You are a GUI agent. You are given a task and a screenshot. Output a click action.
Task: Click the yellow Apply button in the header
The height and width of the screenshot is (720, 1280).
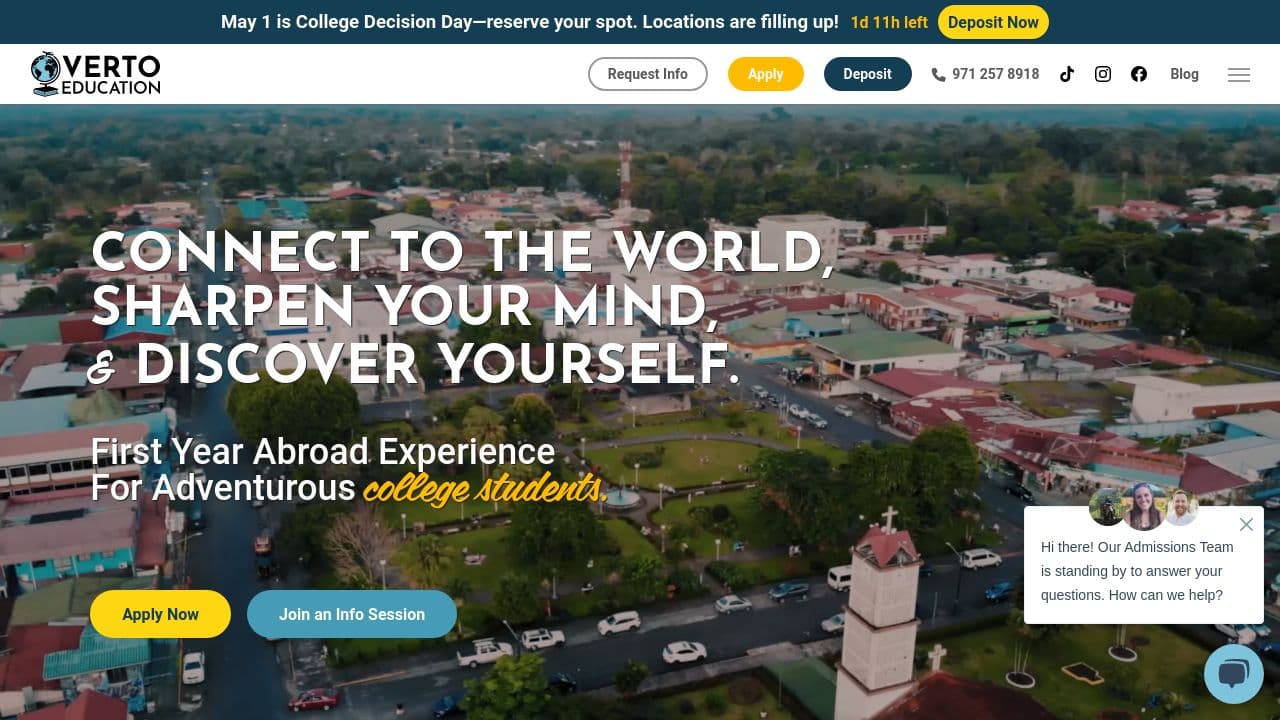[x=766, y=73]
